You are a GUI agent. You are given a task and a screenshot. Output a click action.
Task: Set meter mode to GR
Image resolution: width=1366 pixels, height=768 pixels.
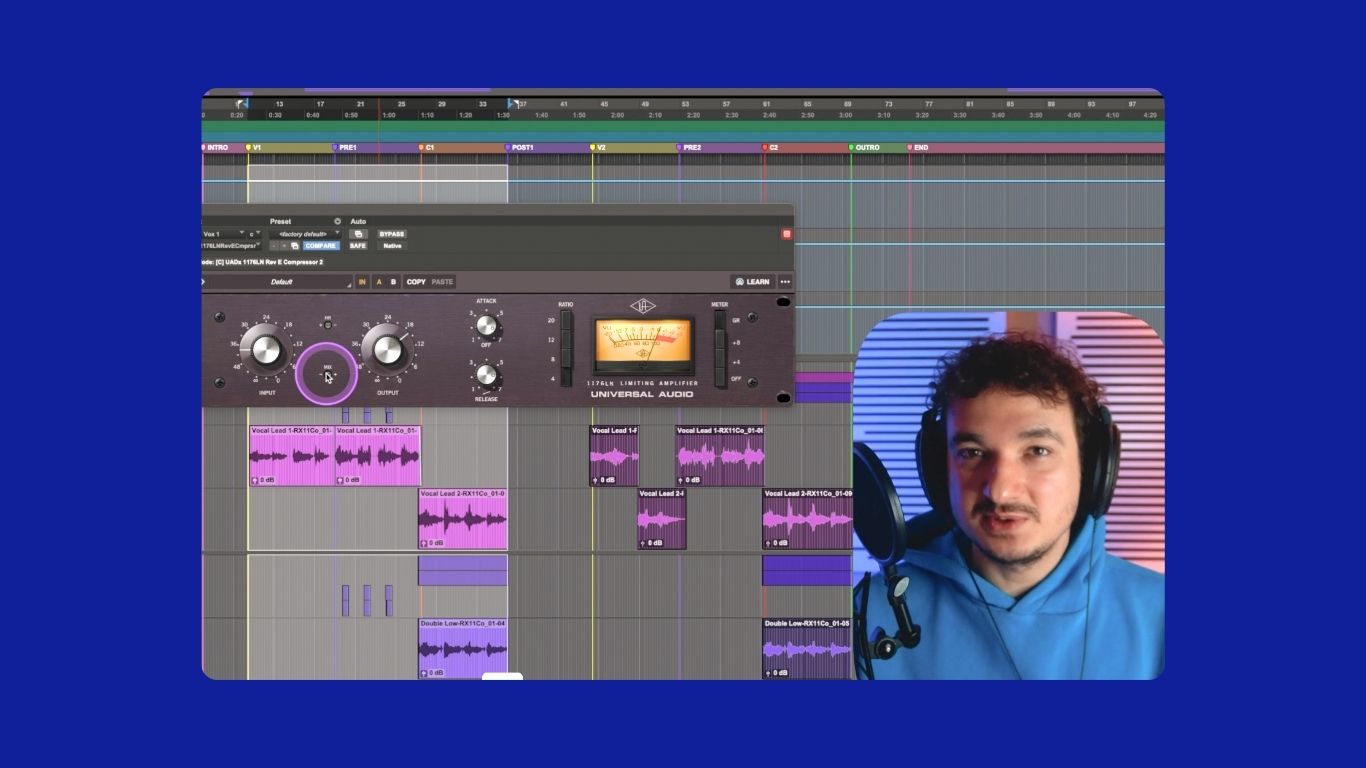click(720, 320)
